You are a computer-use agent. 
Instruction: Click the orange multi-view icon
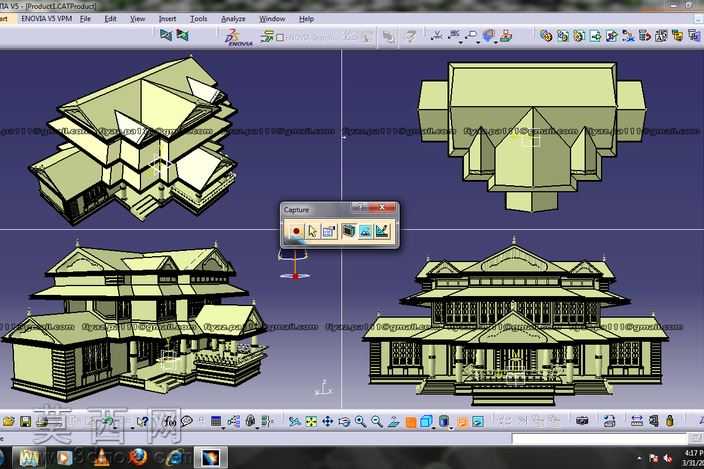pyautogui.click(x=410, y=422)
